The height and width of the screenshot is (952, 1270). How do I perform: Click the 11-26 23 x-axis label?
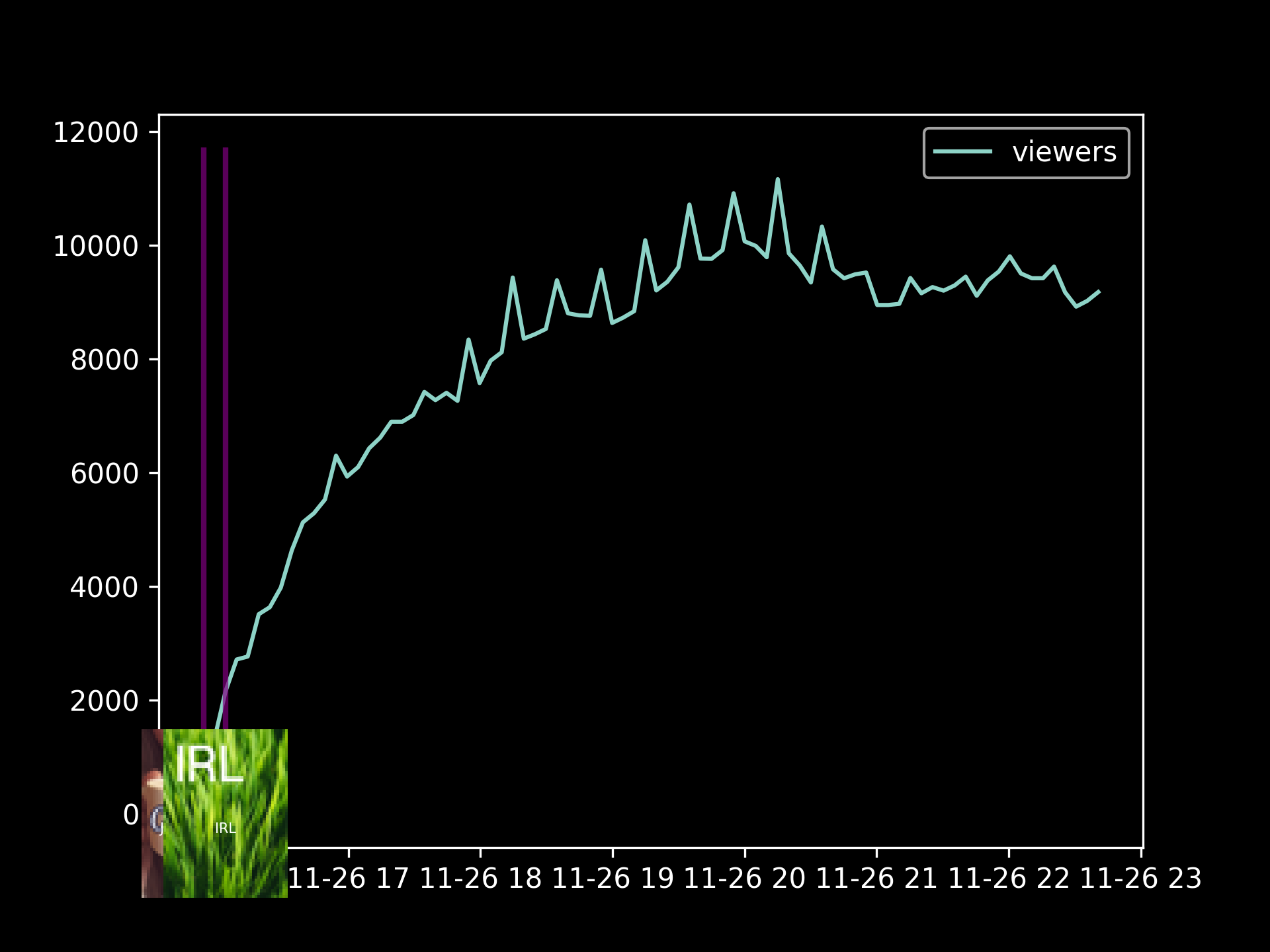tap(1140, 879)
